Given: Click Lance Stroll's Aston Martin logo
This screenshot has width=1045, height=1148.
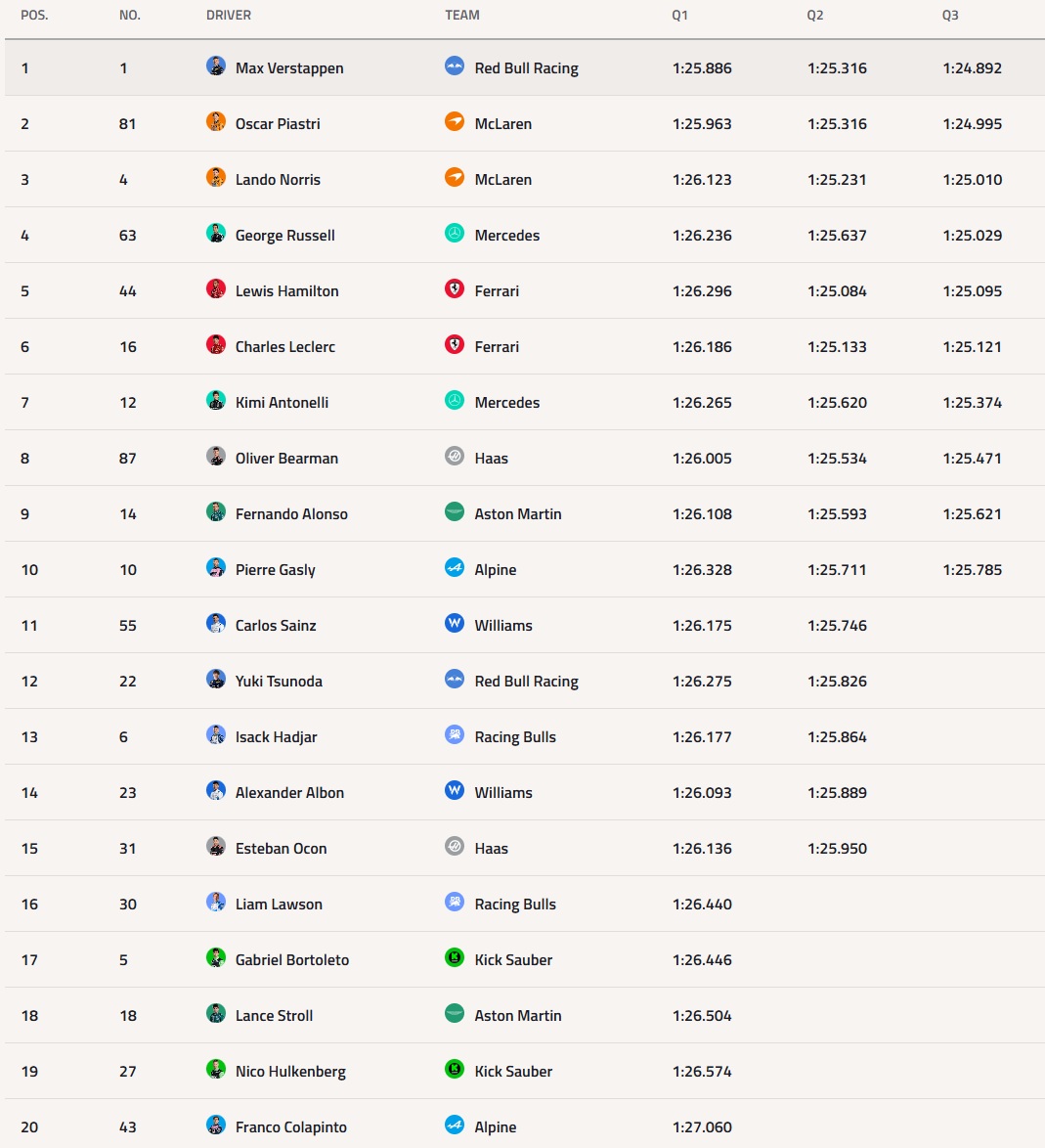Looking at the screenshot, I should 455,1013.
